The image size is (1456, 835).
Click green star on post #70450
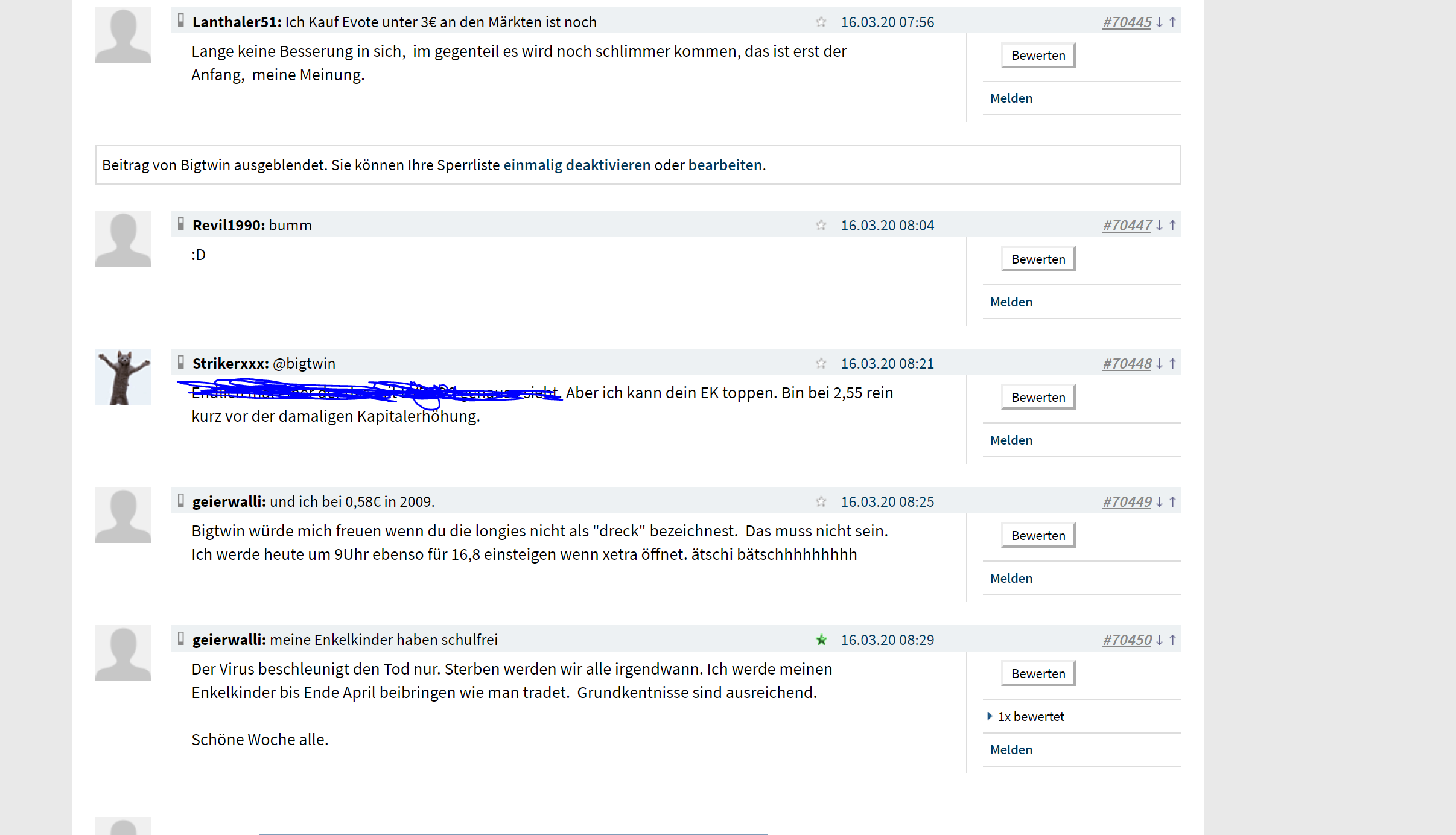click(821, 640)
